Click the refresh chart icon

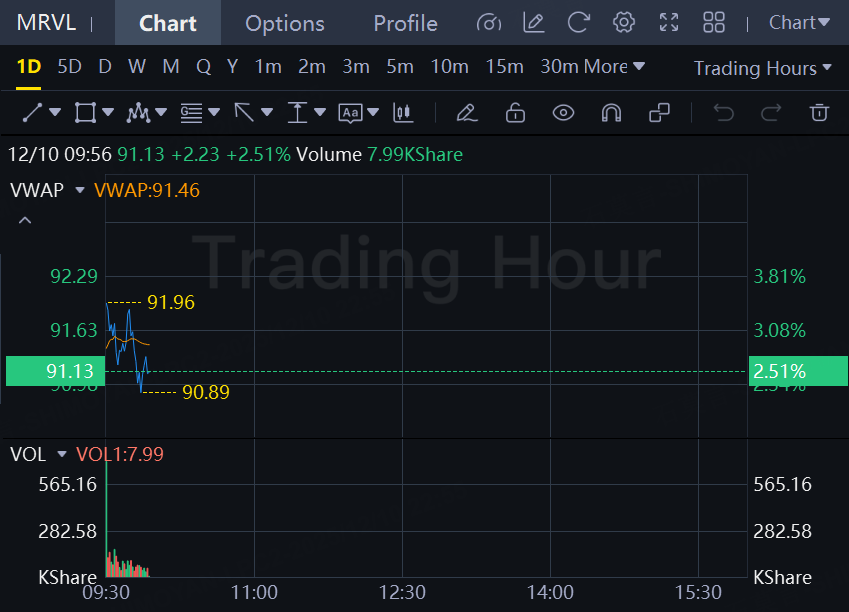click(578, 23)
